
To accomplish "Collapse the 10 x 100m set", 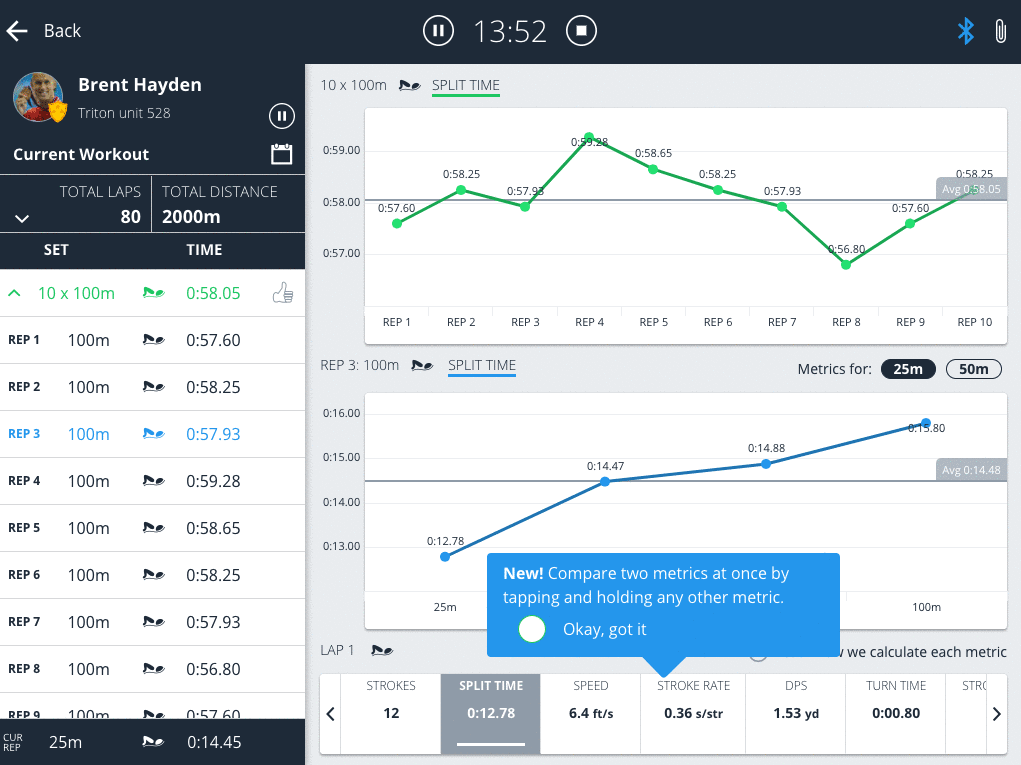I will coord(14,293).
